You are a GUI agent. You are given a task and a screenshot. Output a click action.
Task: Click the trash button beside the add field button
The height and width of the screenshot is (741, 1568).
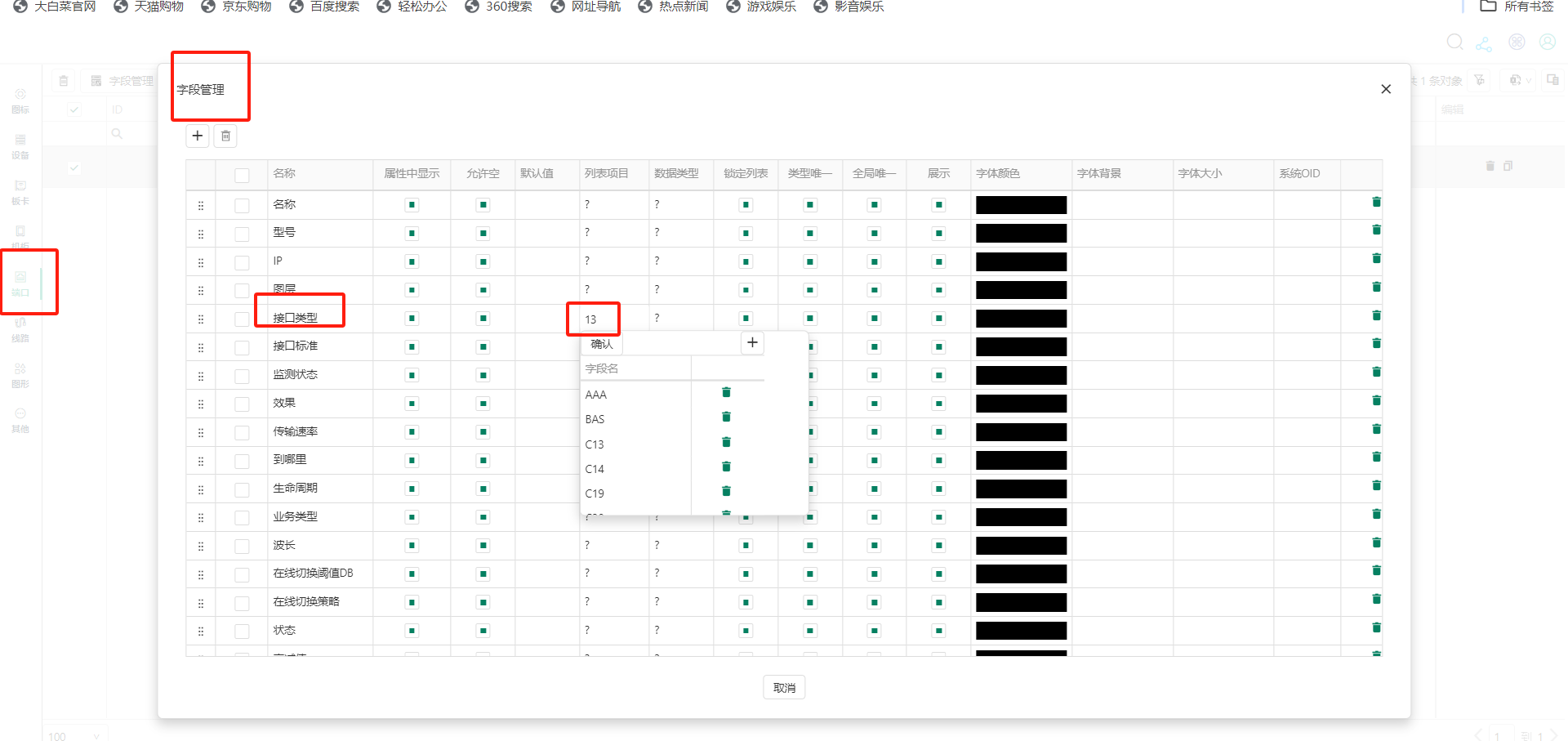point(225,136)
